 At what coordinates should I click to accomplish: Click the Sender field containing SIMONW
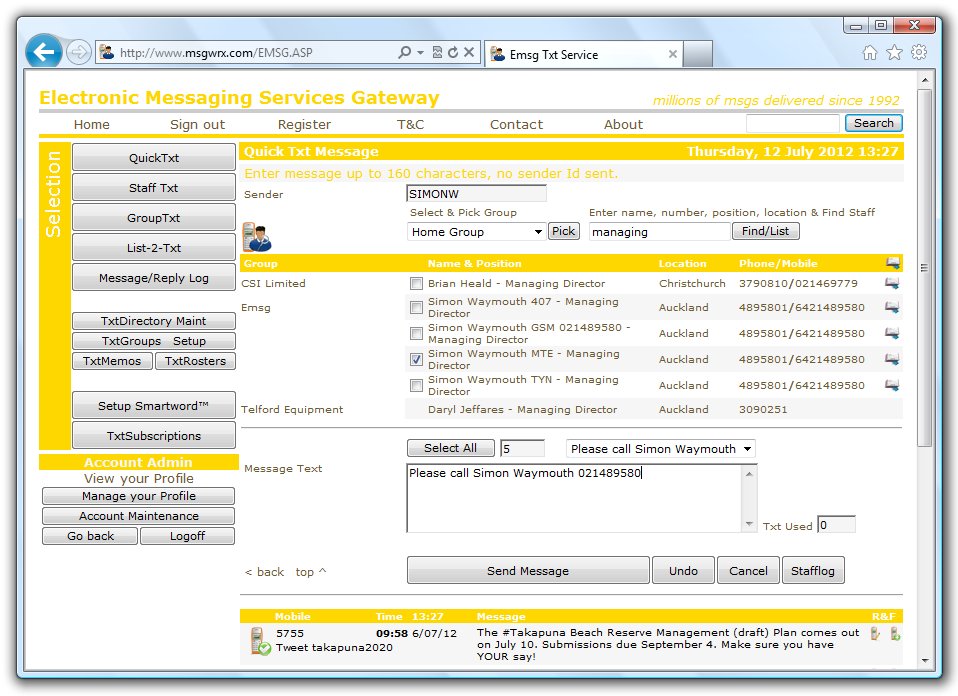(x=476, y=193)
